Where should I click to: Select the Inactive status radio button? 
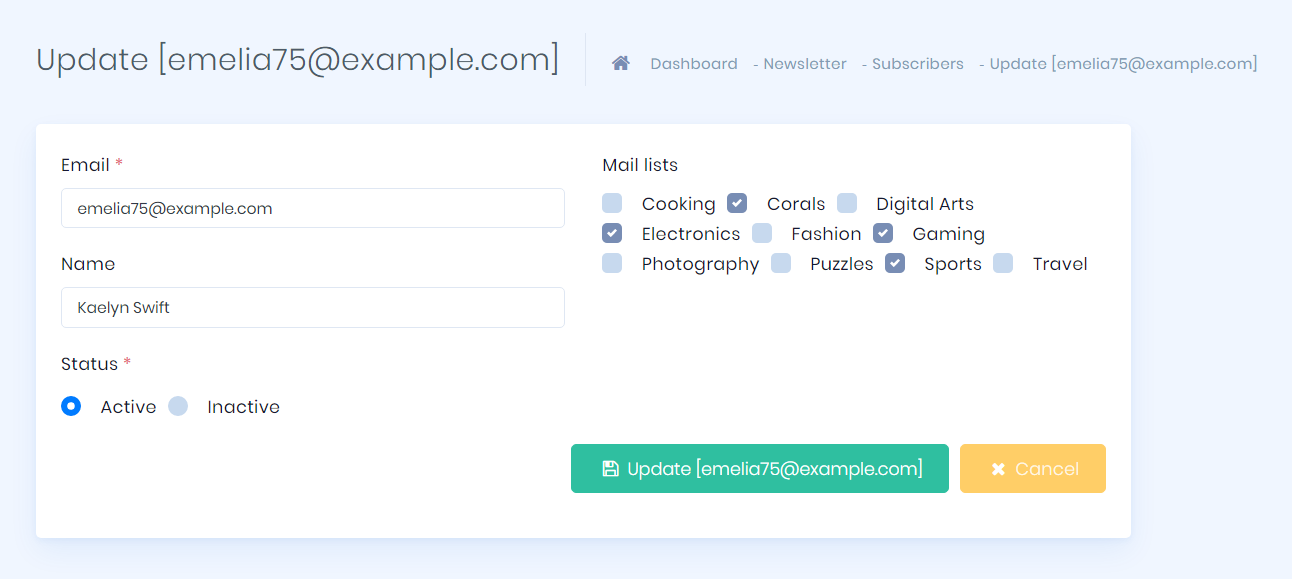pyautogui.click(x=178, y=406)
